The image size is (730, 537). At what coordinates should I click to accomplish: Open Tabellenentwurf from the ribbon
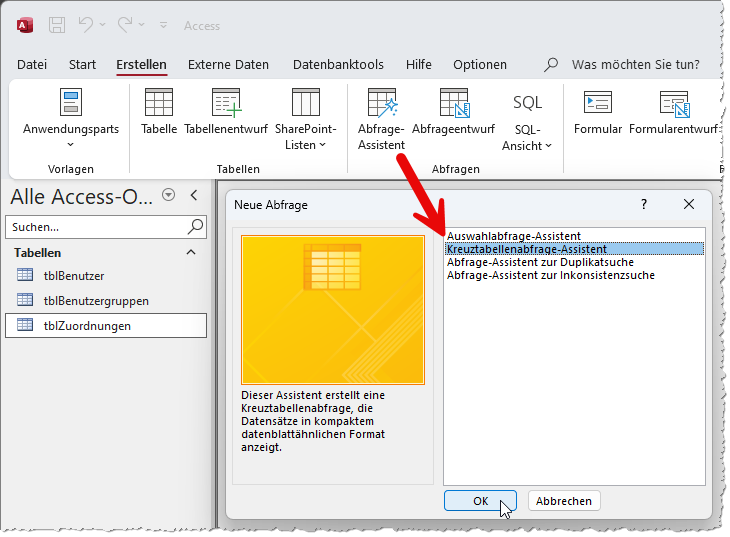225,103
